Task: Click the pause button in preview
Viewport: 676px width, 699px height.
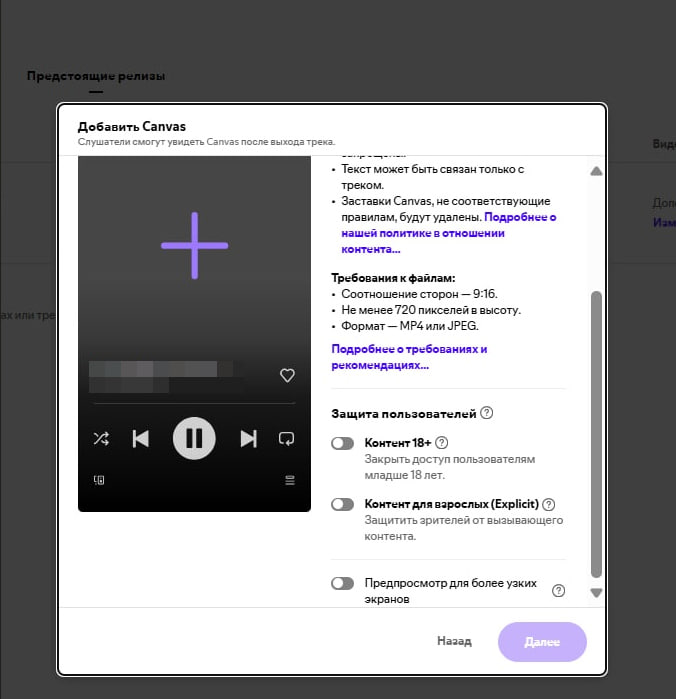Action: (x=194, y=438)
